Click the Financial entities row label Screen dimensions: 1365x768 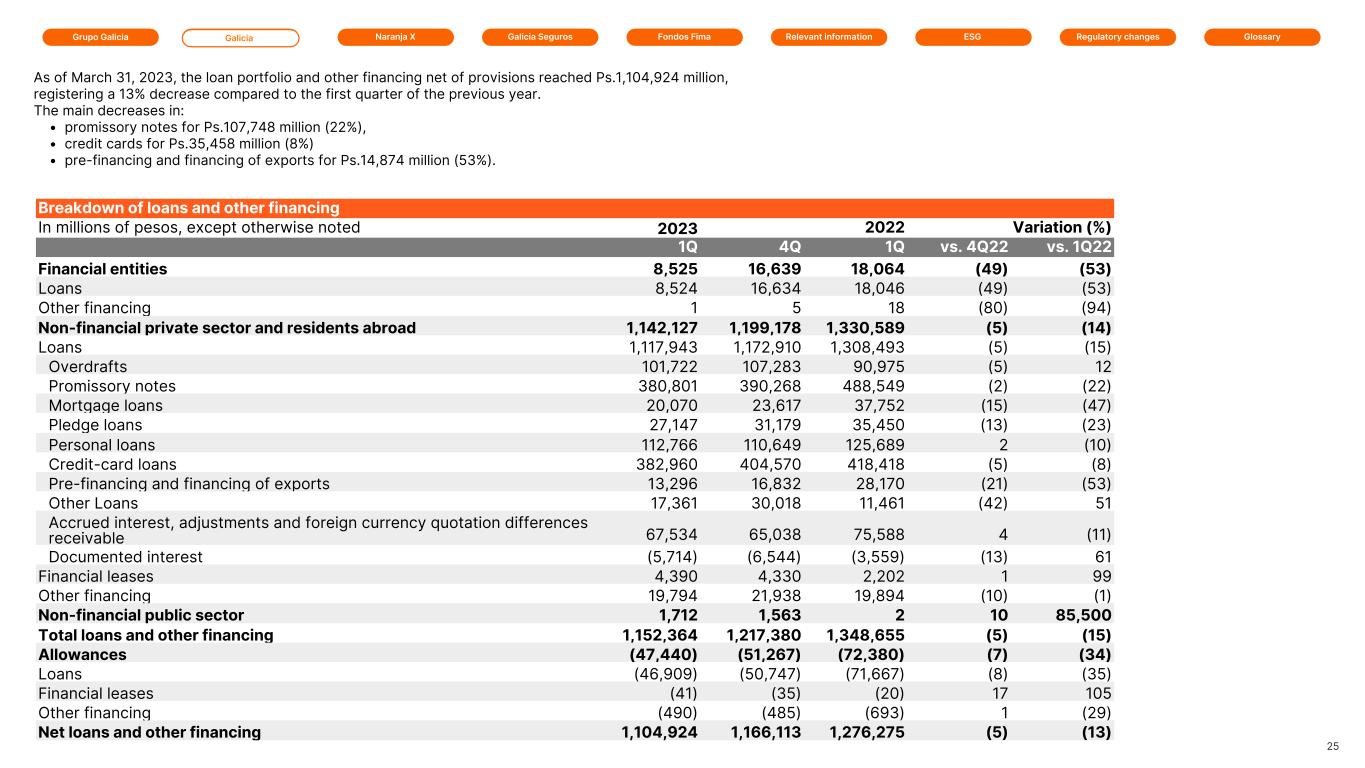(103, 269)
